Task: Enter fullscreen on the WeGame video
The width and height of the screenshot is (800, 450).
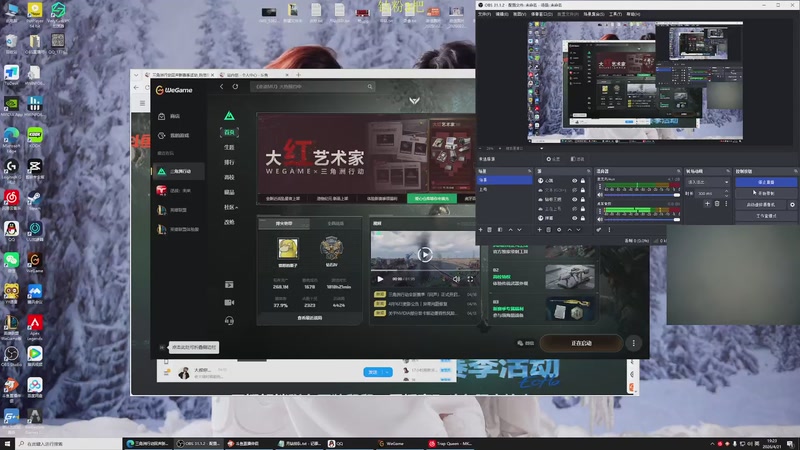Action: [x=470, y=279]
